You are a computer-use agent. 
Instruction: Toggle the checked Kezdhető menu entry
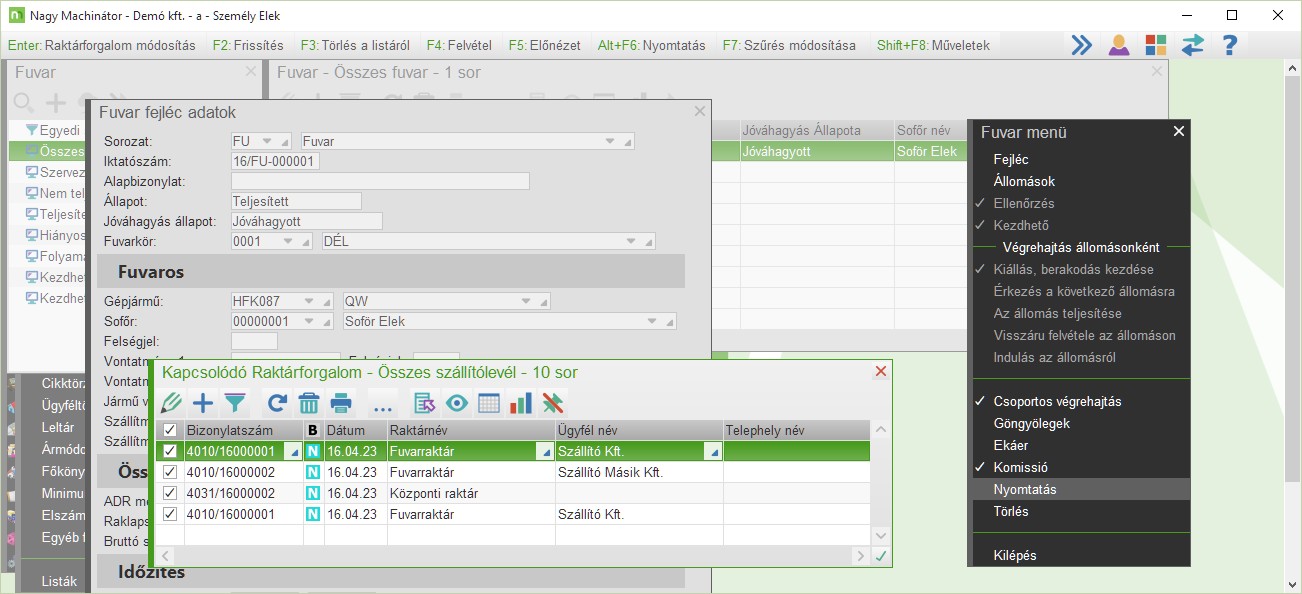coord(1021,225)
